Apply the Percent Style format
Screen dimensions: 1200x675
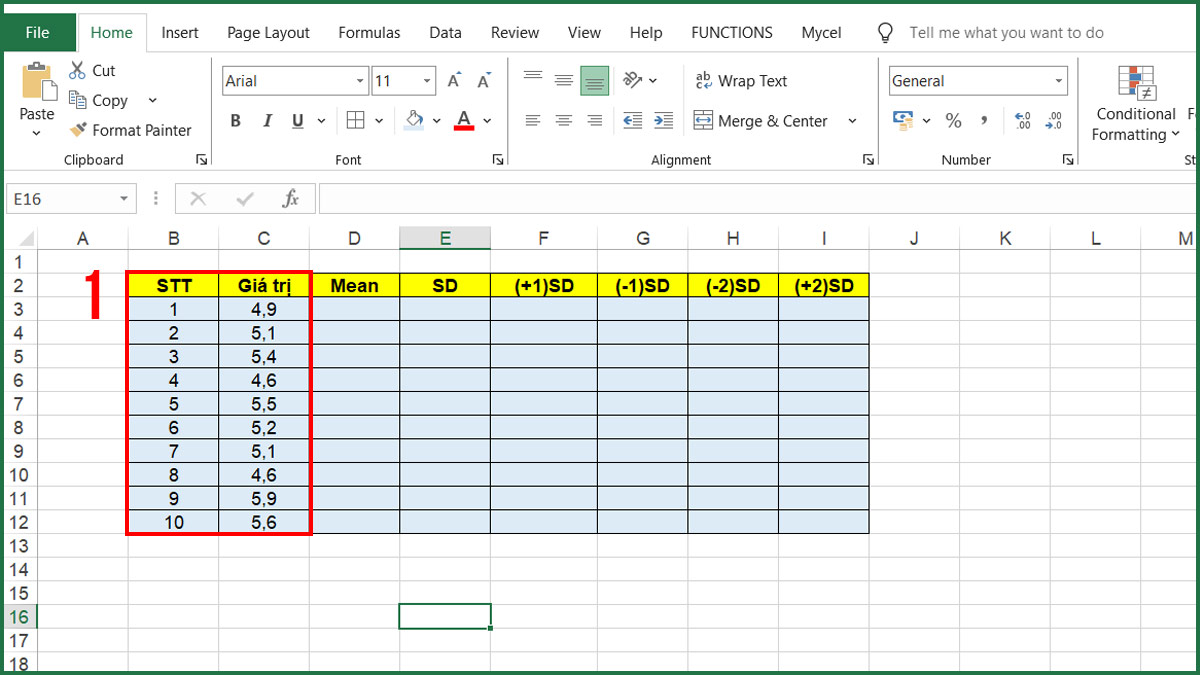coord(954,120)
